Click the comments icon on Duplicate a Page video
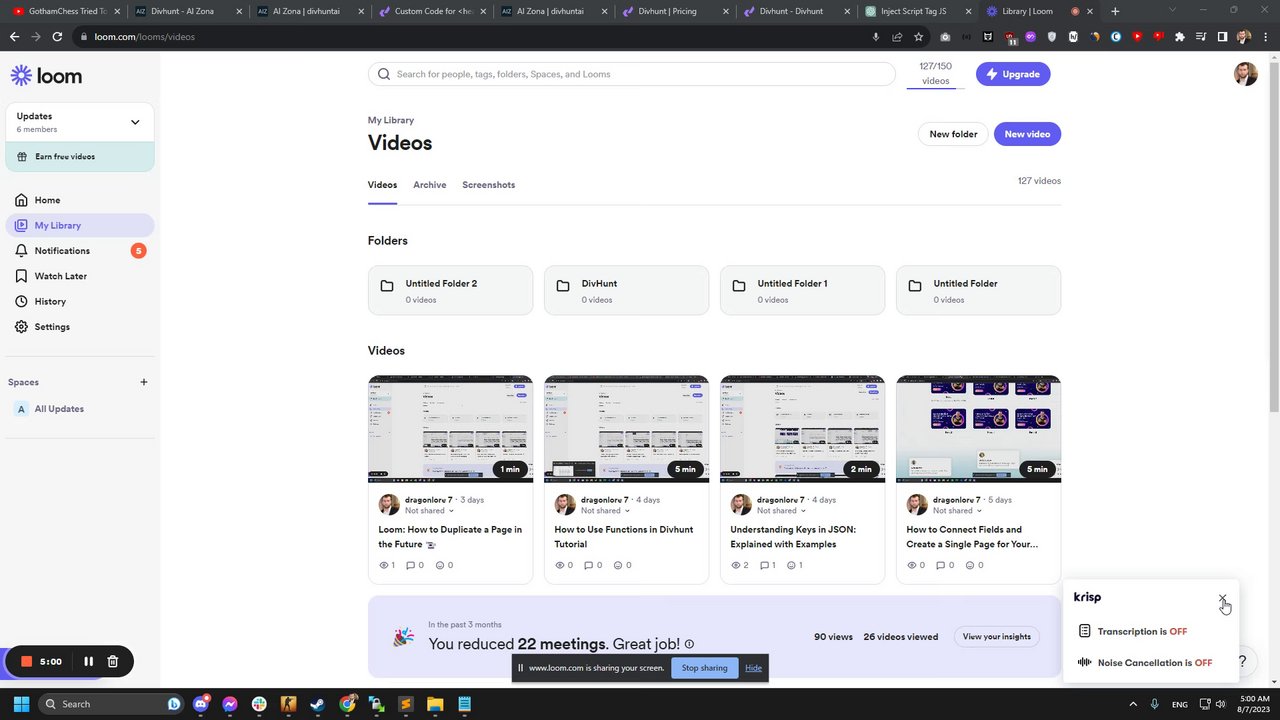This screenshot has width=1280, height=720. click(410, 565)
